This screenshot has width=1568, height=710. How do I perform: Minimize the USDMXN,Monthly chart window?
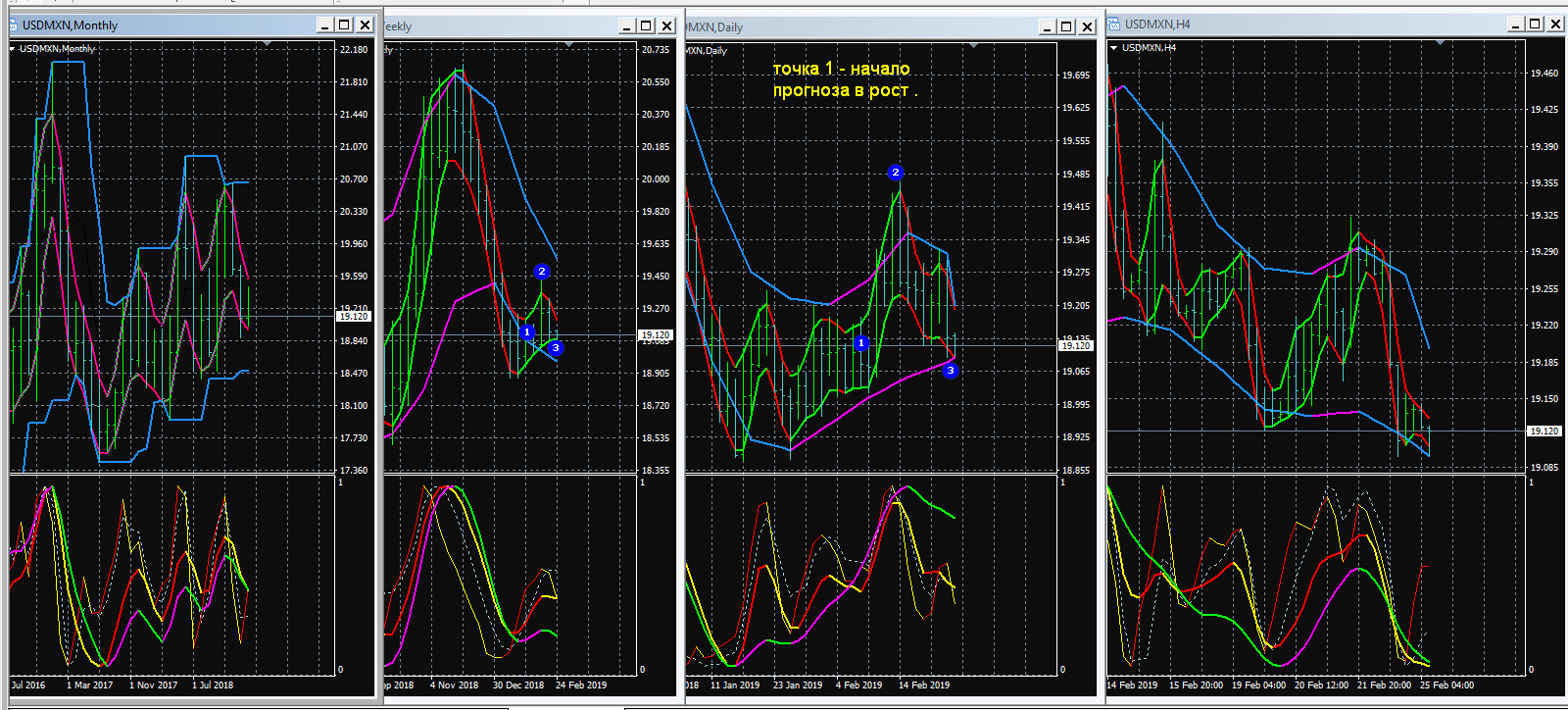[x=324, y=25]
